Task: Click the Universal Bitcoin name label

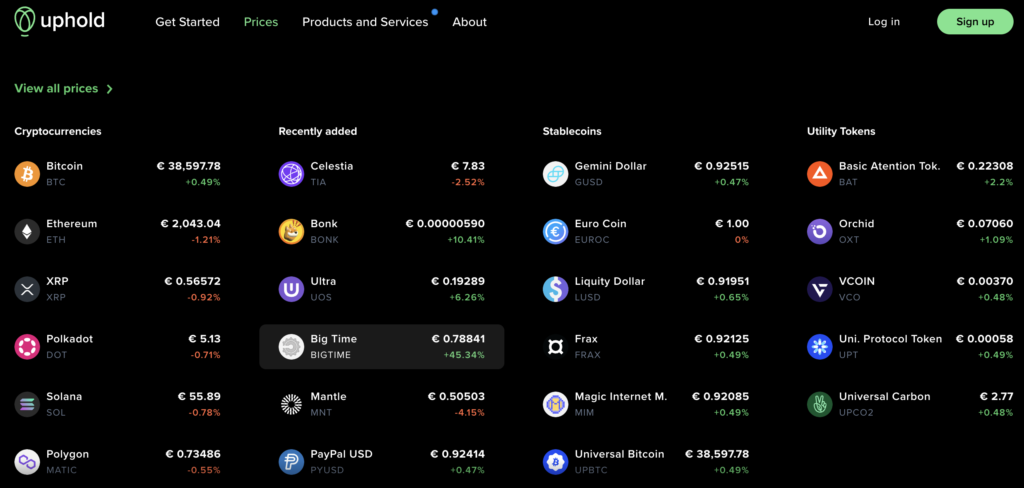Action: [620, 454]
